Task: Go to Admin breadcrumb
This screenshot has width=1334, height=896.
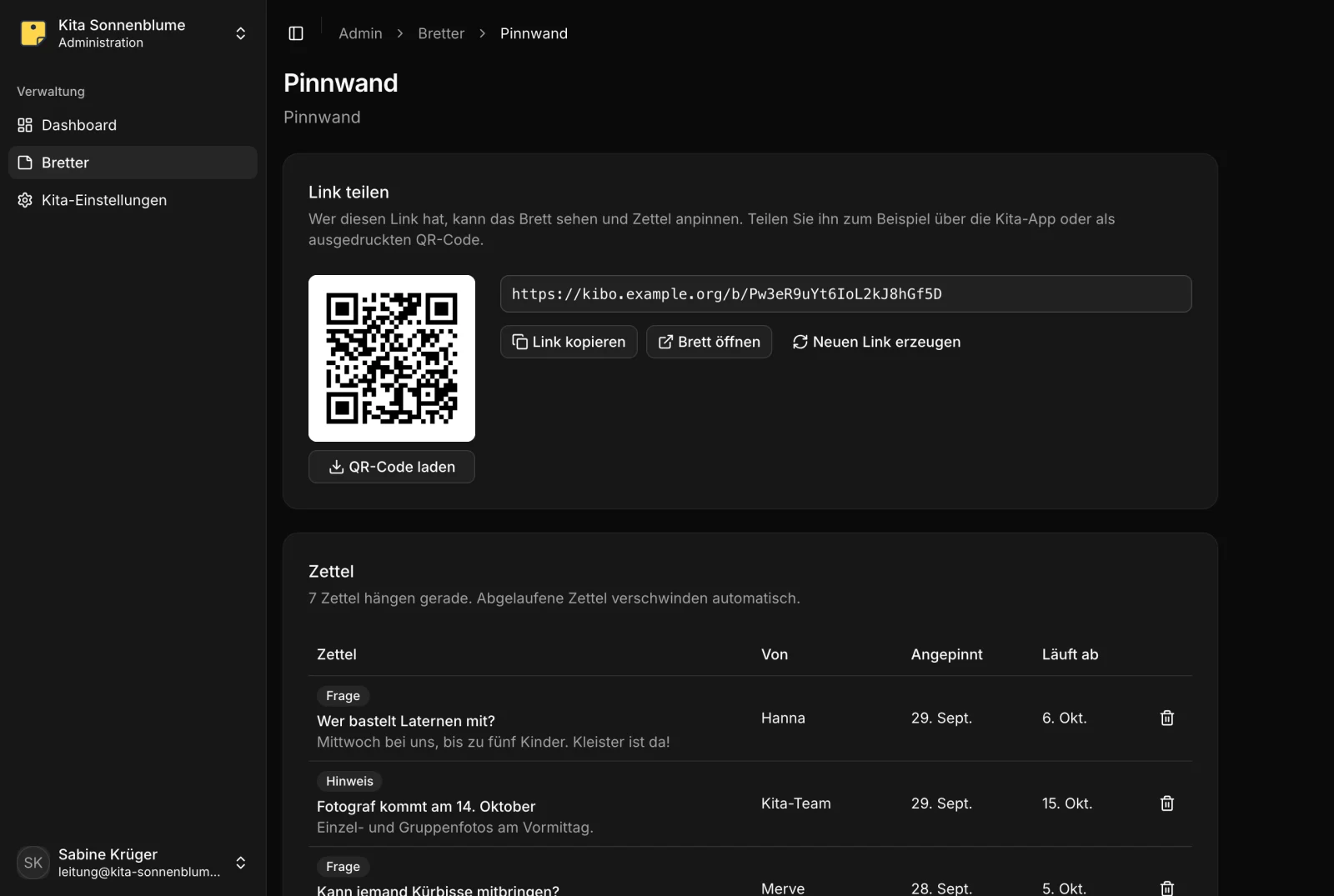Action: (x=360, y=33)
